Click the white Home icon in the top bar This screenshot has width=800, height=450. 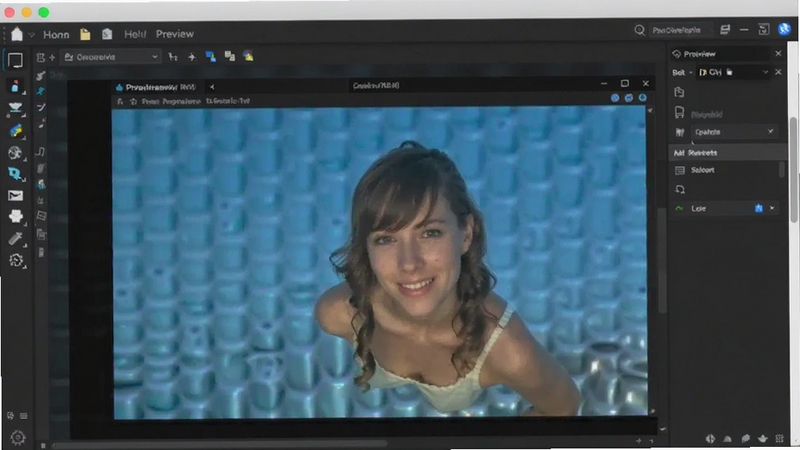click(17, 34)
